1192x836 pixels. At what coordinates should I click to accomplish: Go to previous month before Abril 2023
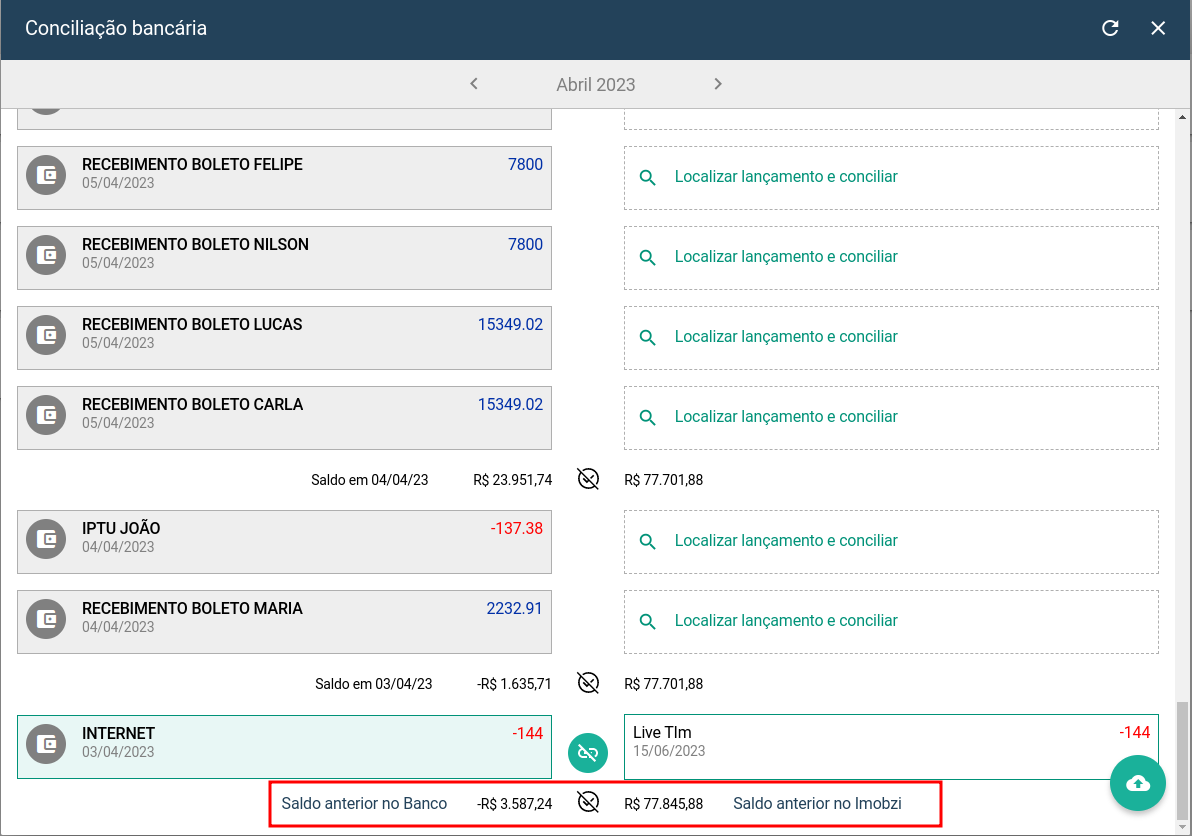(474, 84)
